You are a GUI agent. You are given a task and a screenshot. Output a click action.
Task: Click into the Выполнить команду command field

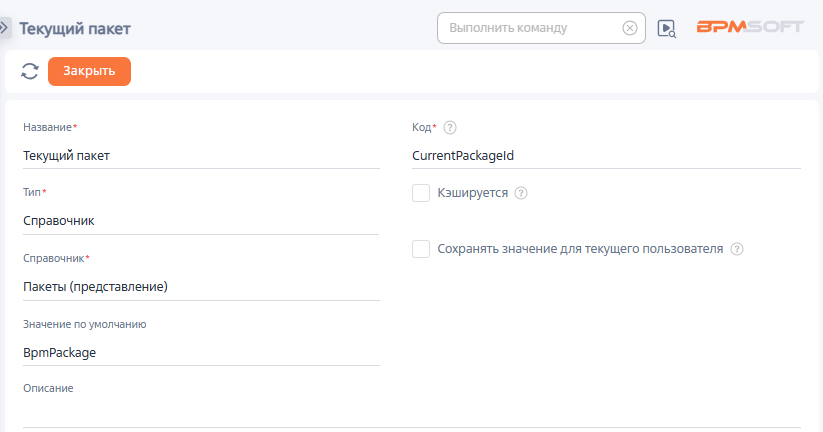(x=530, y=28)
